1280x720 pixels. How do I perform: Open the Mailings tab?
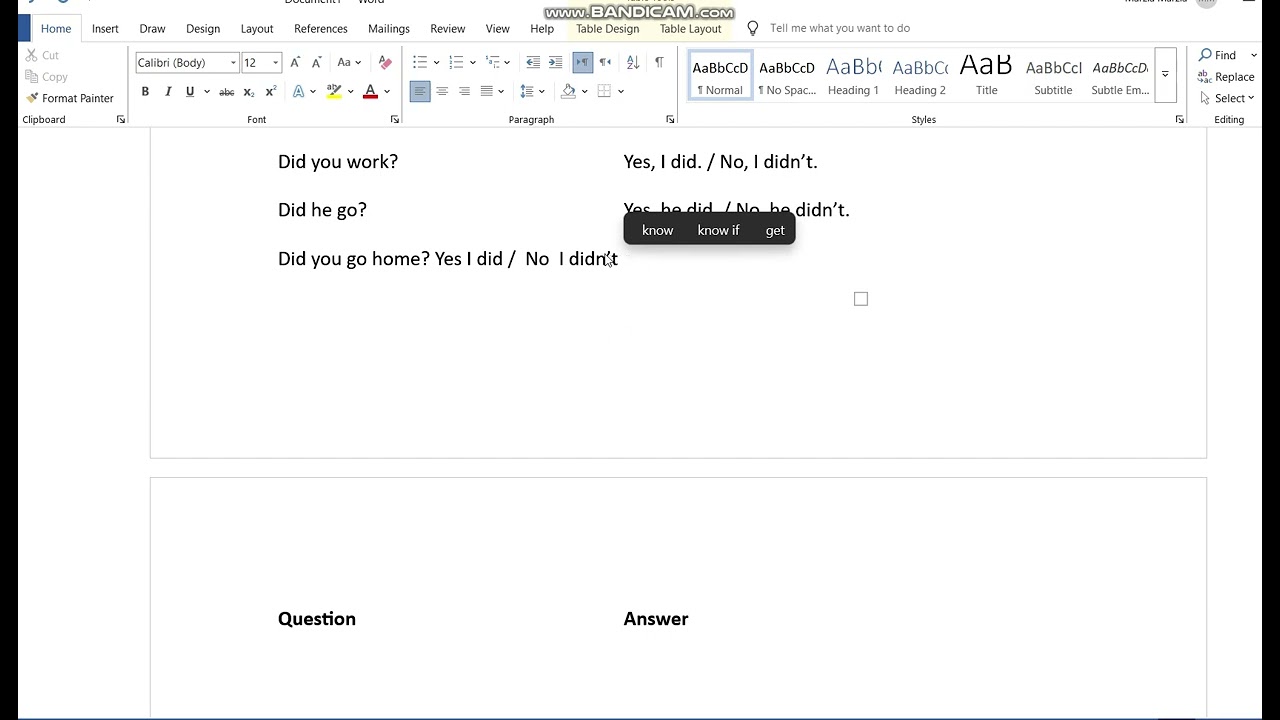click(389, 29)
